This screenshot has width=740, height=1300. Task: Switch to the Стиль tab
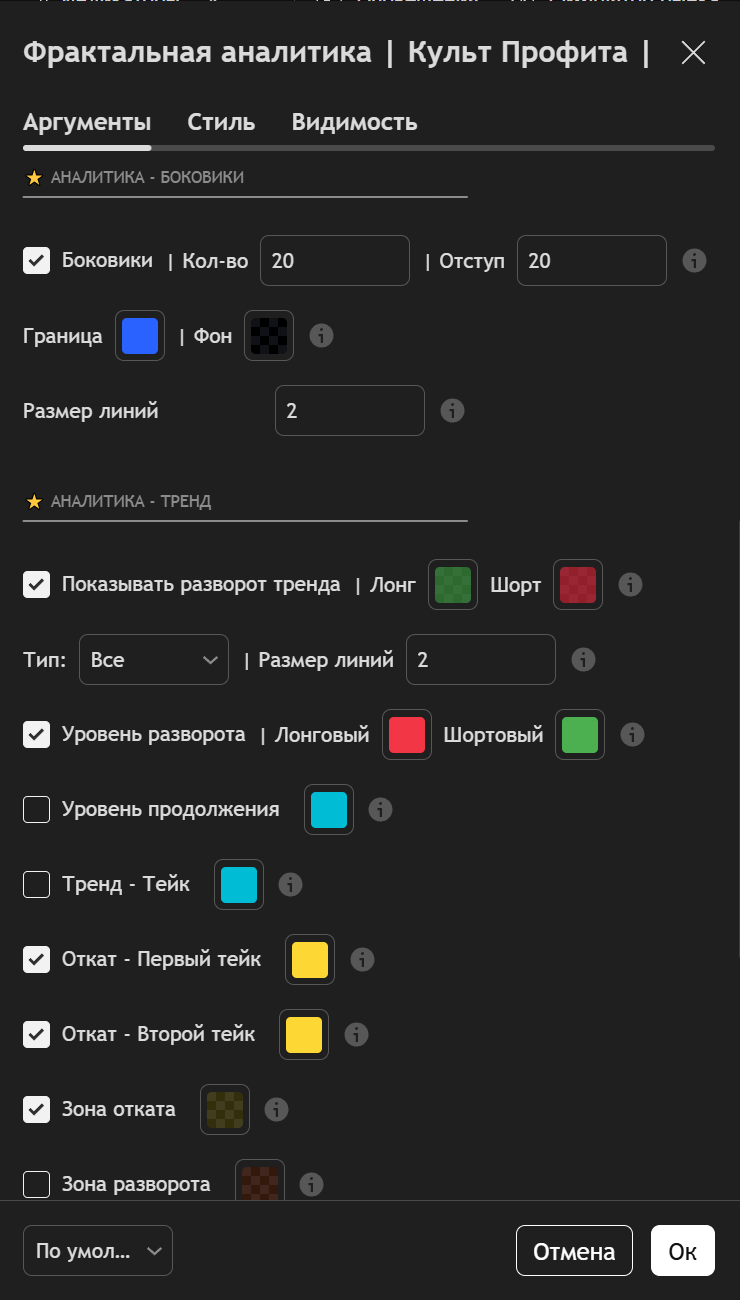[x=221, y=123]
